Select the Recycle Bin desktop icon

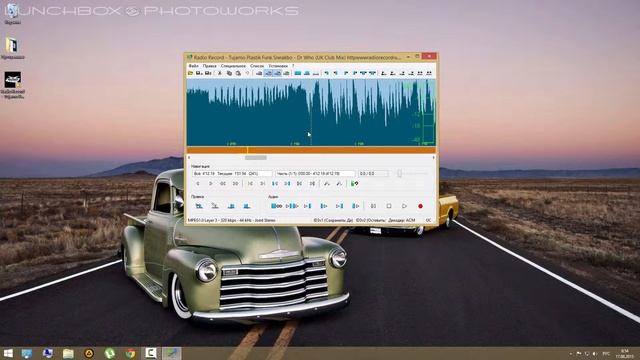pyautogui.click(x=13, y=13)
